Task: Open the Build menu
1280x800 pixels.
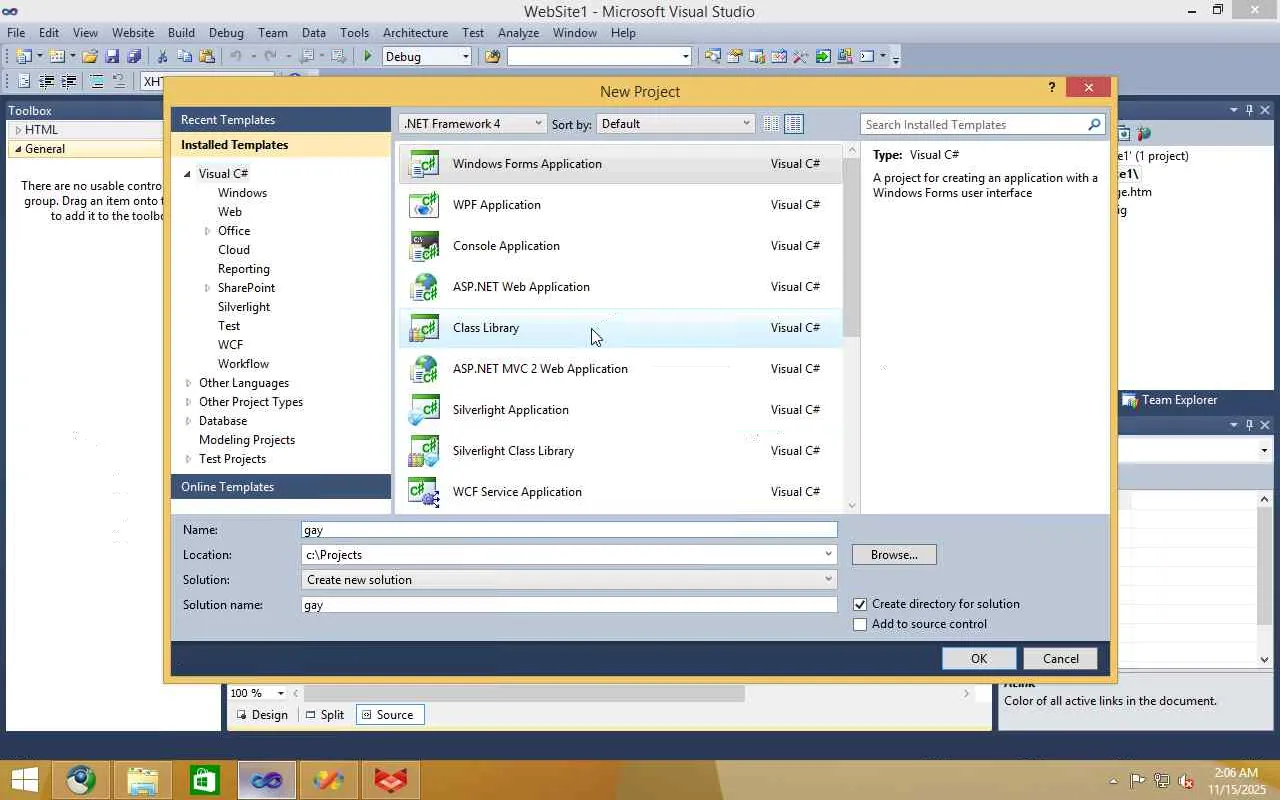Action: 181,33
